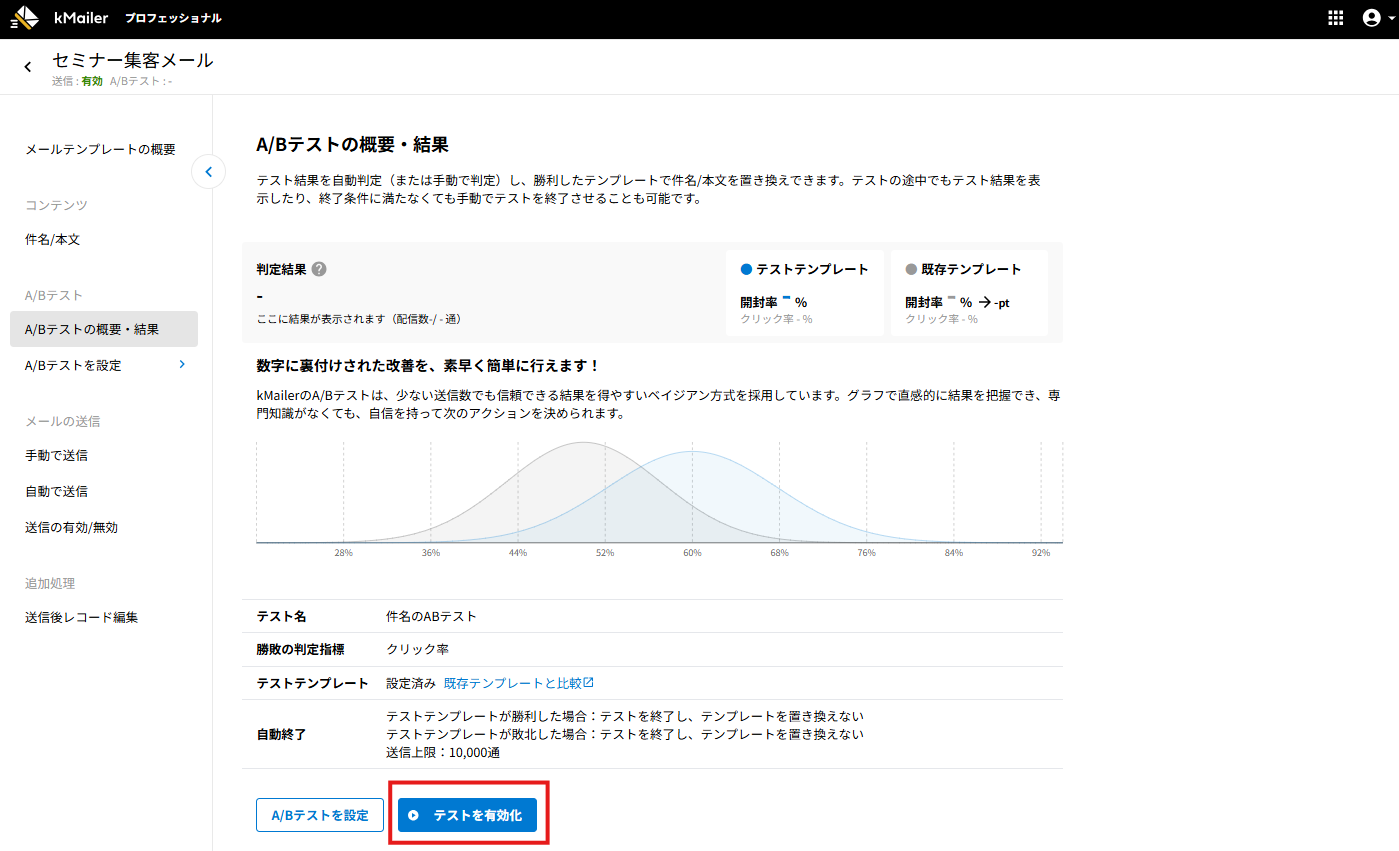1399x851 pixels.
Task: Expand the A/Bテストを設定 chevron
Action: click(181, 365)
